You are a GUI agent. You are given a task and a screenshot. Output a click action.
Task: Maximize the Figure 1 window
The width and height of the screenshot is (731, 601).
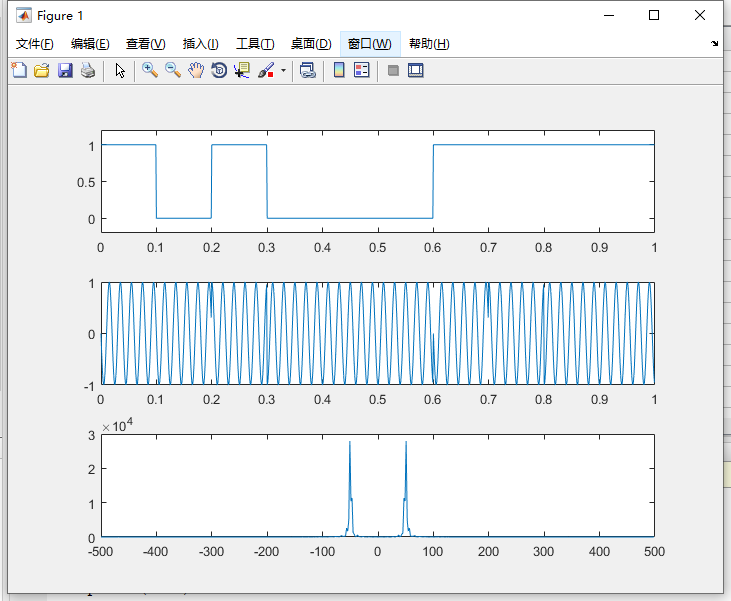tap(654, 15)
